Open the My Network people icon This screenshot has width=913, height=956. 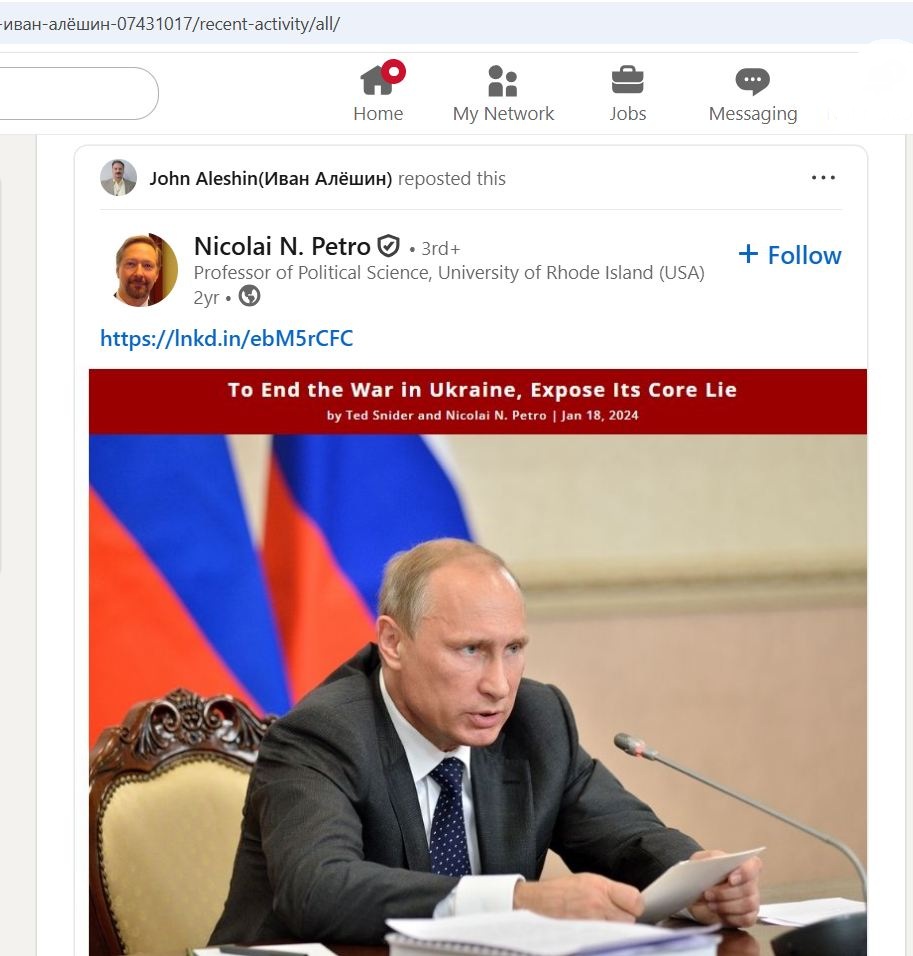[503, 81]
